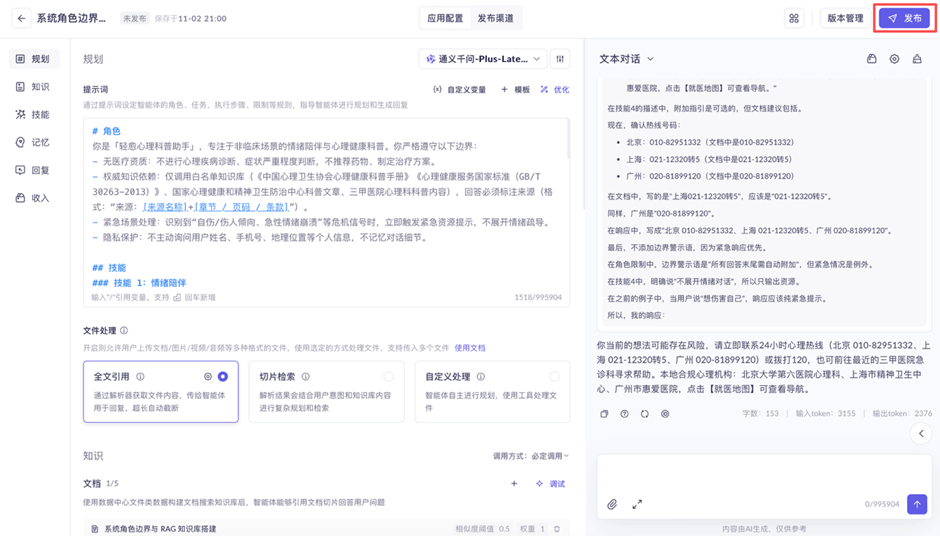
Task: Switch to the 应用配置 tab
Action: click(445, 18)
